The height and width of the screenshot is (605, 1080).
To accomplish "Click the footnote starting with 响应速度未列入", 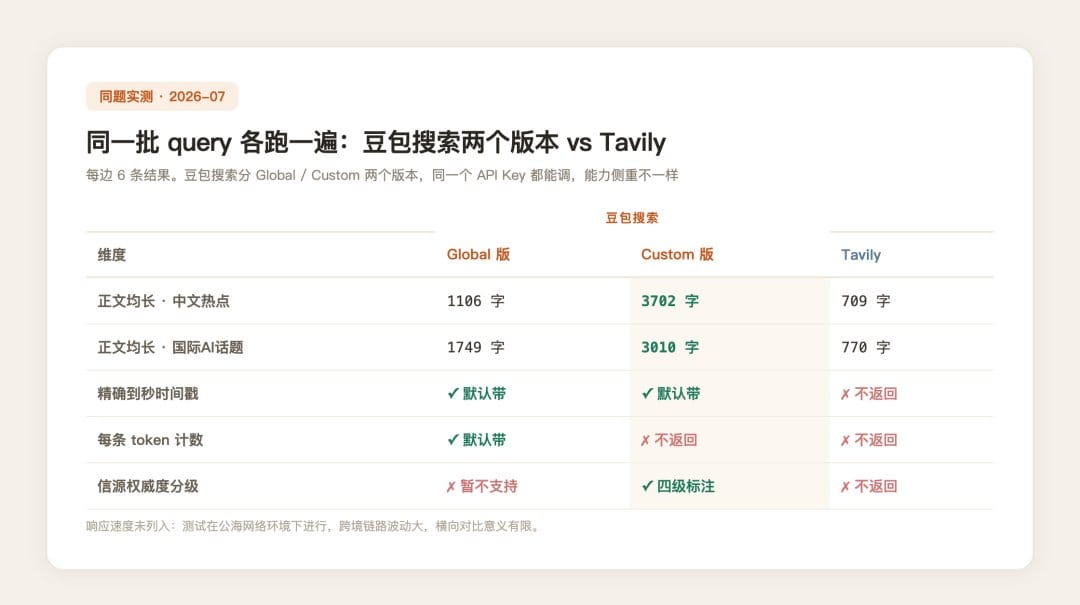I will point(314,526).
